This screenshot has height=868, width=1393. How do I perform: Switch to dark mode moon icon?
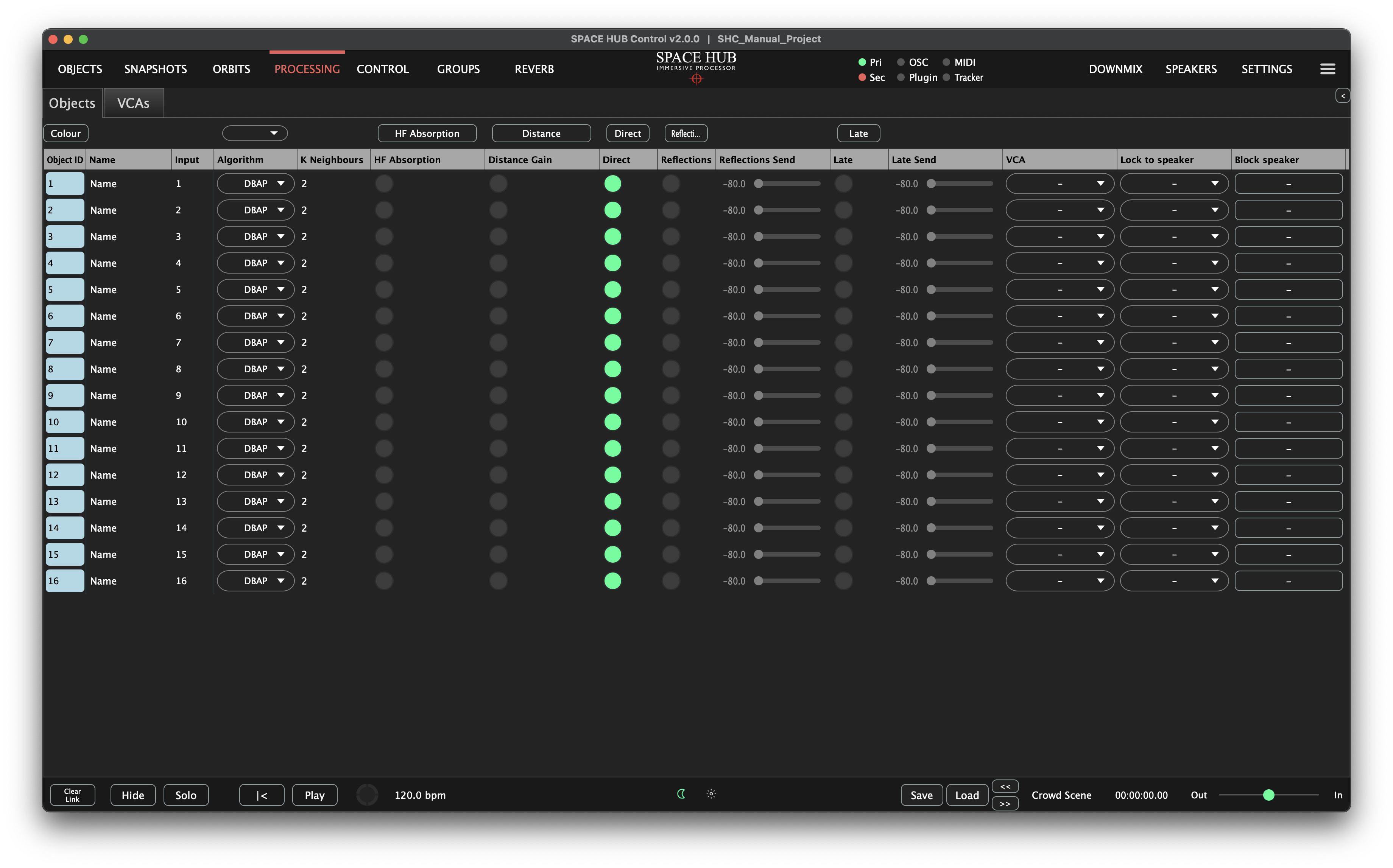(681, 794)
